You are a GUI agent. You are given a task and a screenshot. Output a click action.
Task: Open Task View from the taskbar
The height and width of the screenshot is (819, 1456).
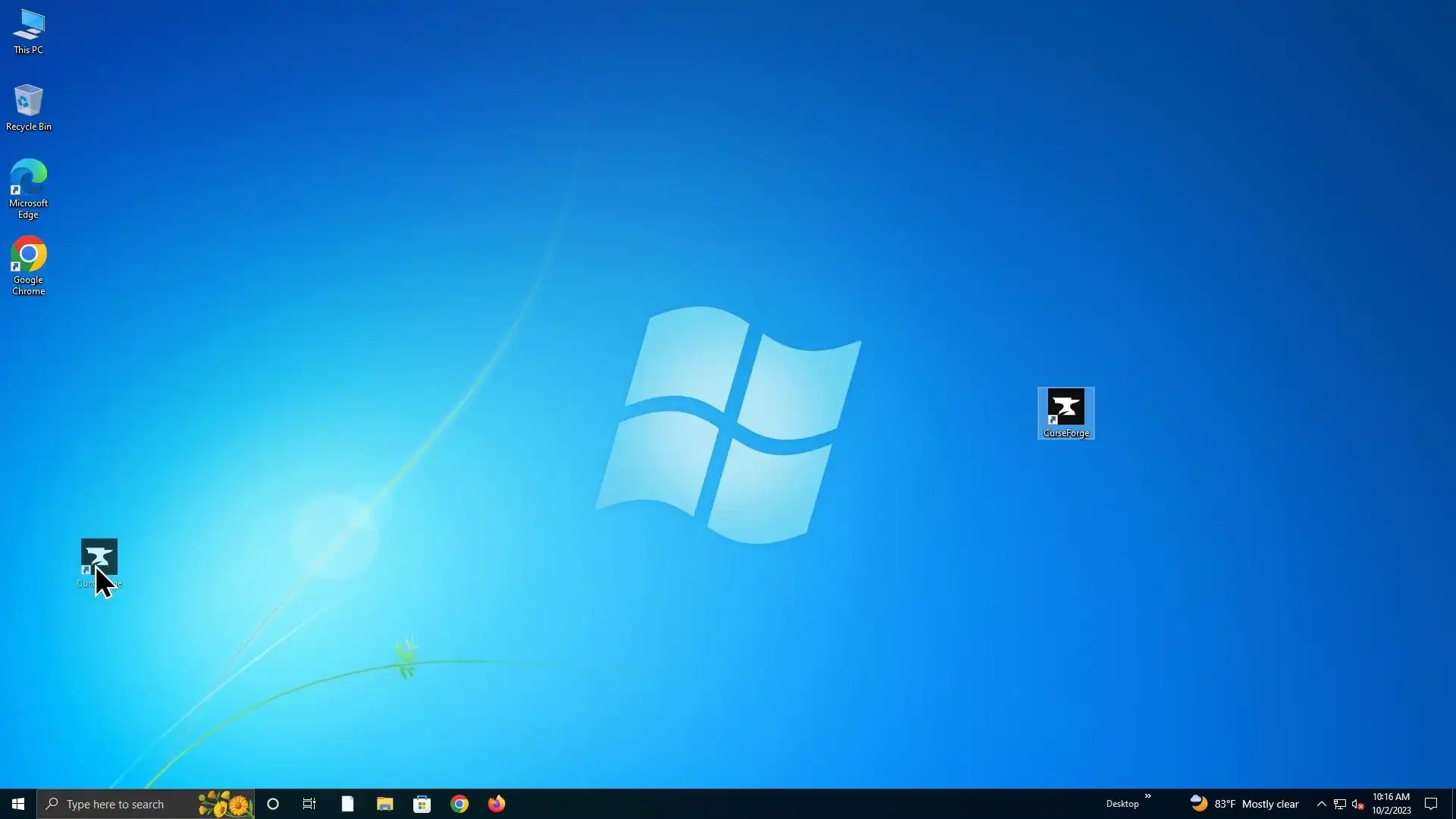pos(309,804)
